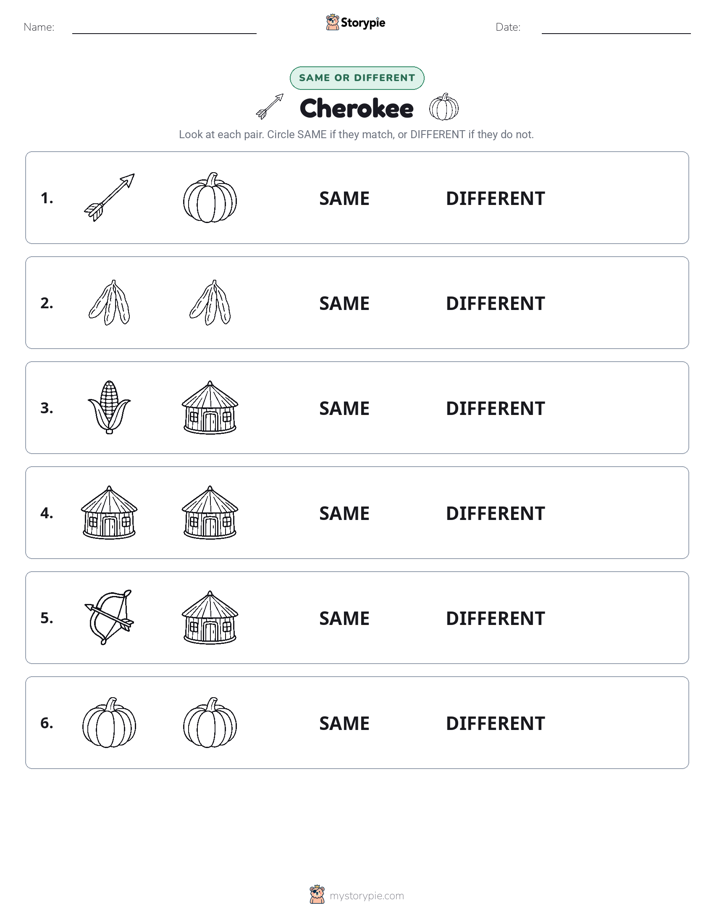Image resolution: width=714 pixels, height=924 pixels.
Task: Choose SAME for pair 4
Action: (344, 513)
